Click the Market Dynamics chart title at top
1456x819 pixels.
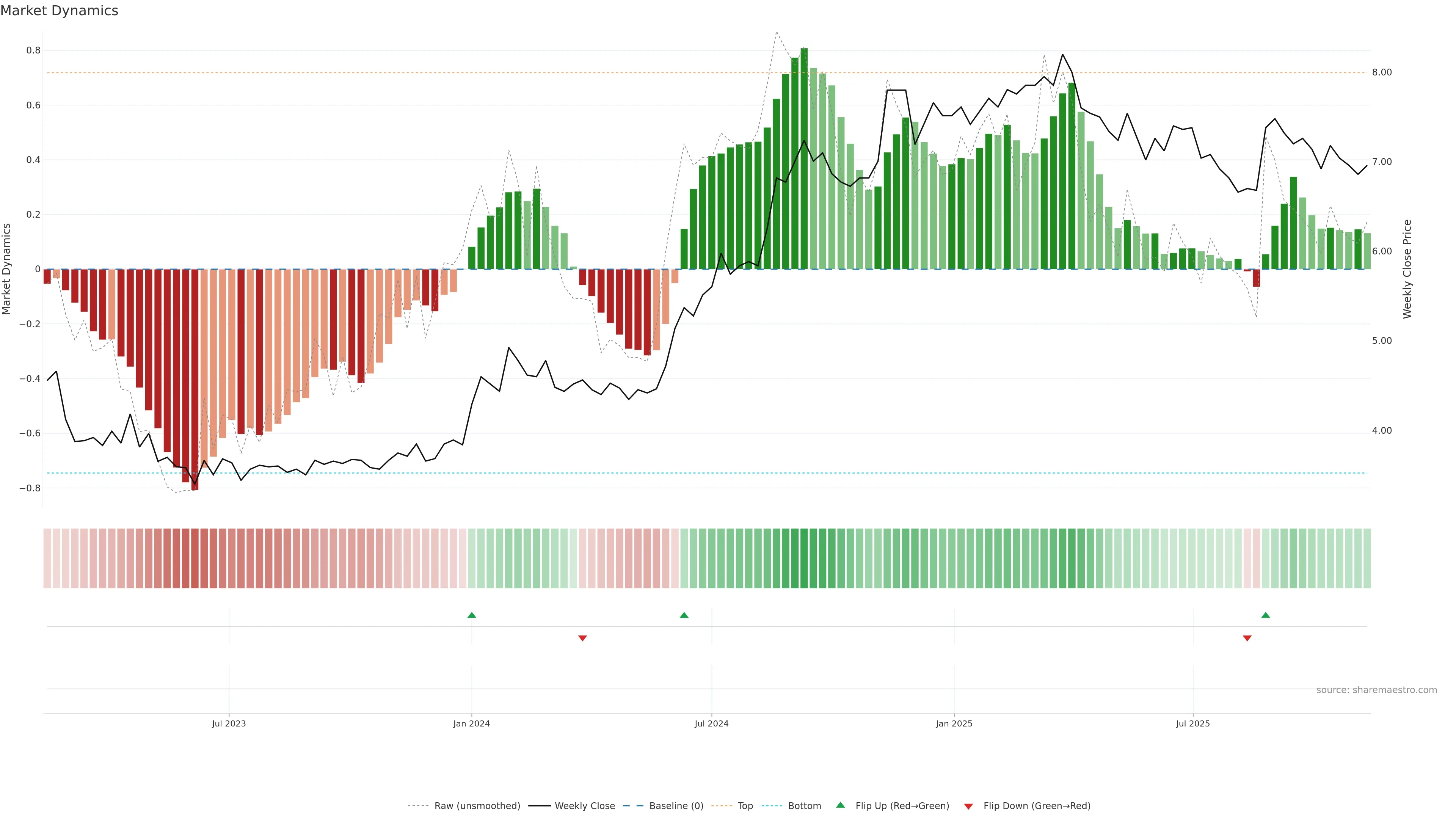coord(60,11)
